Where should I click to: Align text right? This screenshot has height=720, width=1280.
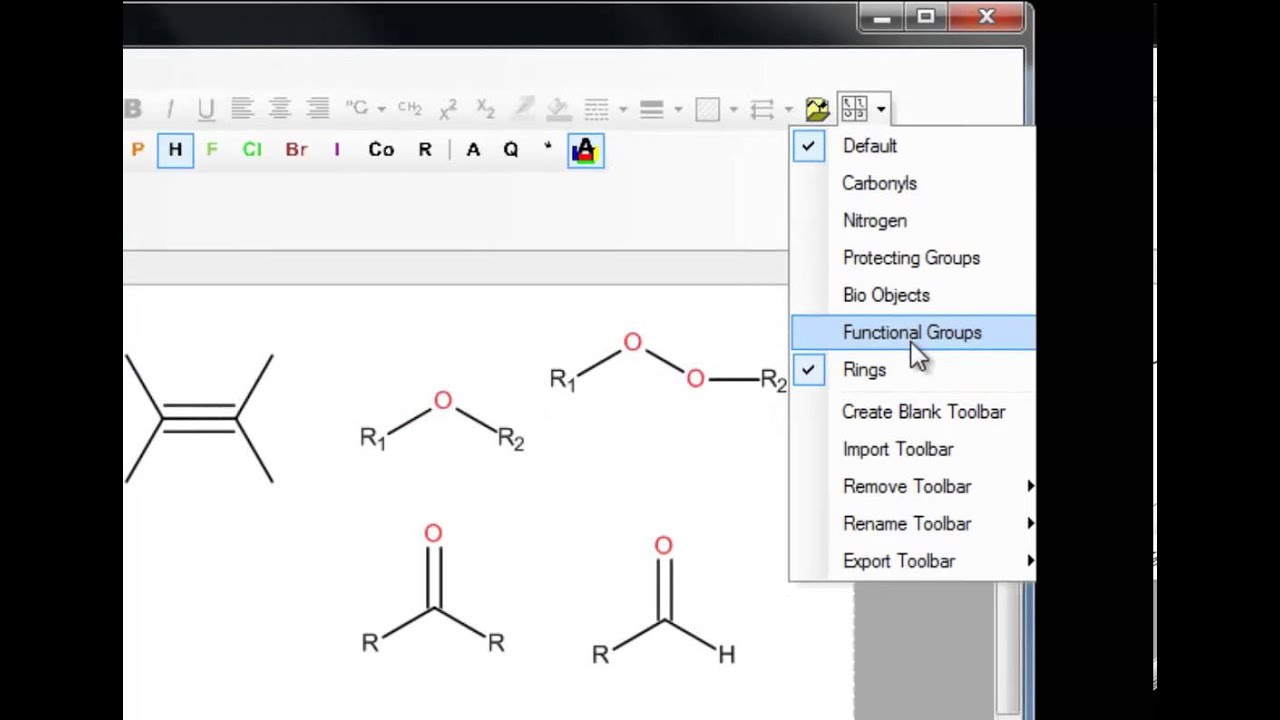tap(318, 108)
